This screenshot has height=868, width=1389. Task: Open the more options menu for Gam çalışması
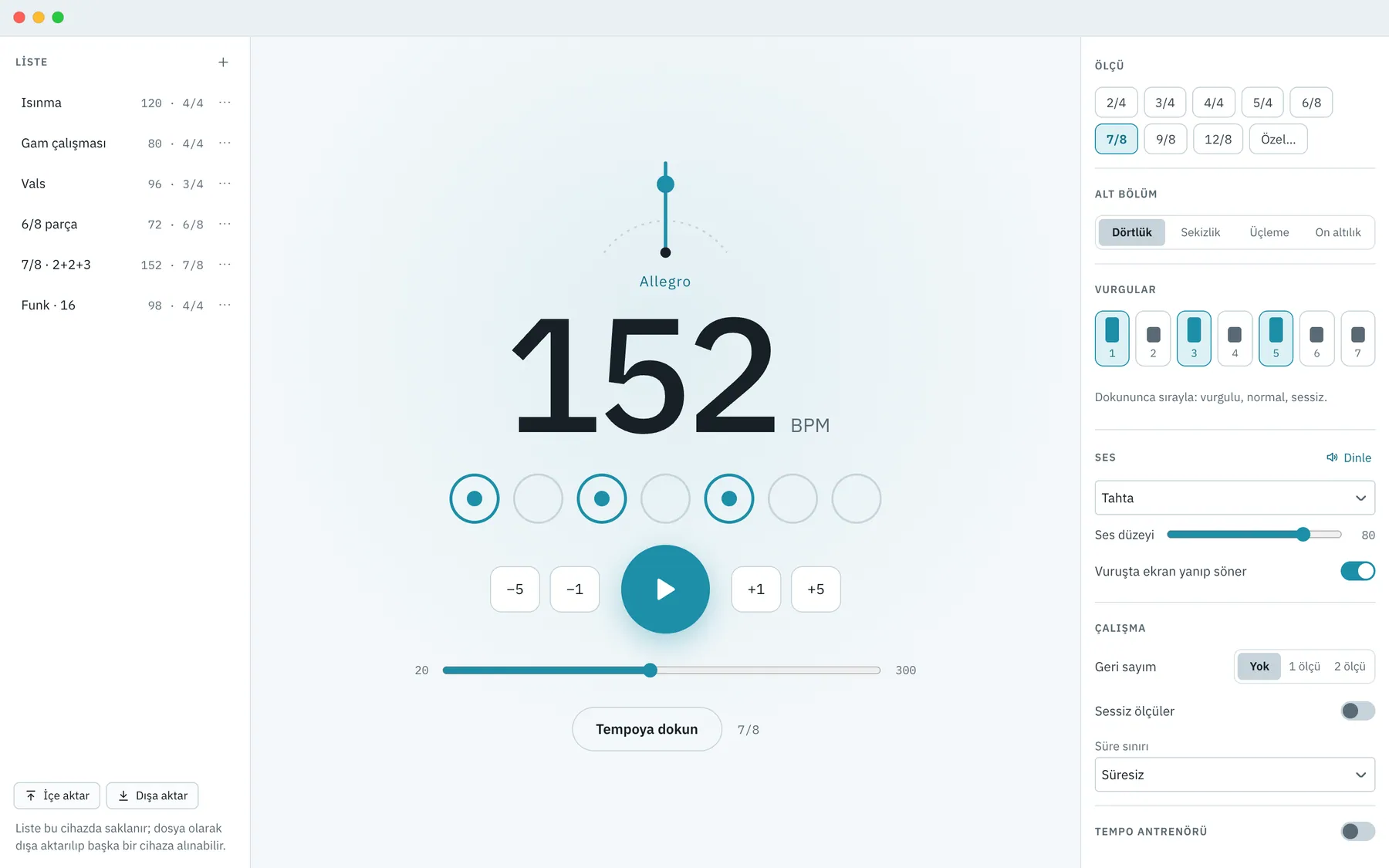(x=225, y=144)
